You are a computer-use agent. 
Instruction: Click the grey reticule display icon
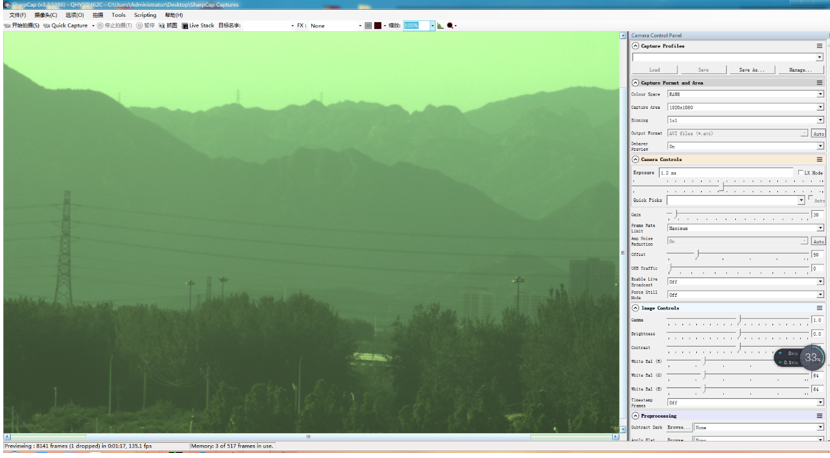pos(368,25)
